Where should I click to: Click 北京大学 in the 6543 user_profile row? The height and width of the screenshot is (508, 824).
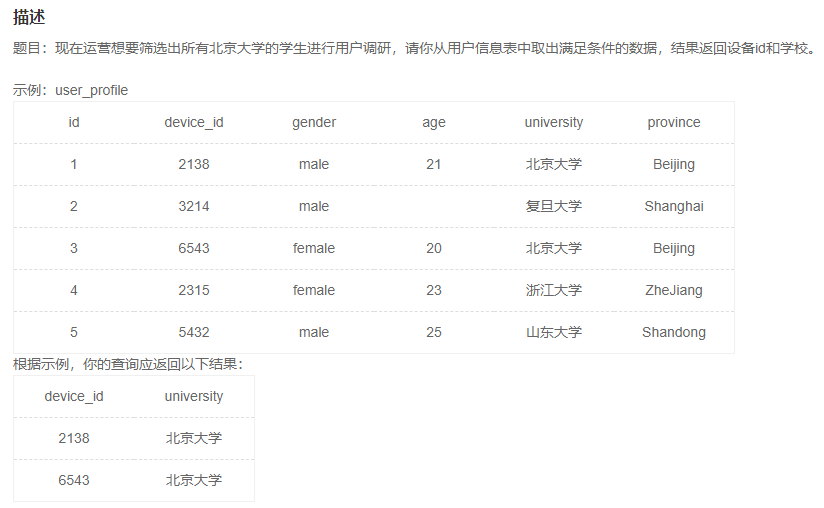[554, 248]
